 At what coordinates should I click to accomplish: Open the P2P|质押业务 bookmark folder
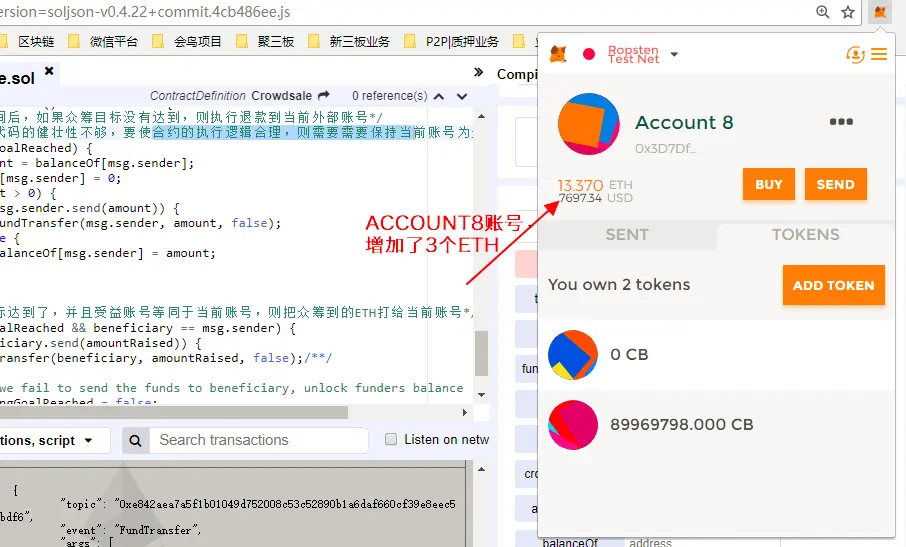coord(451,42)
